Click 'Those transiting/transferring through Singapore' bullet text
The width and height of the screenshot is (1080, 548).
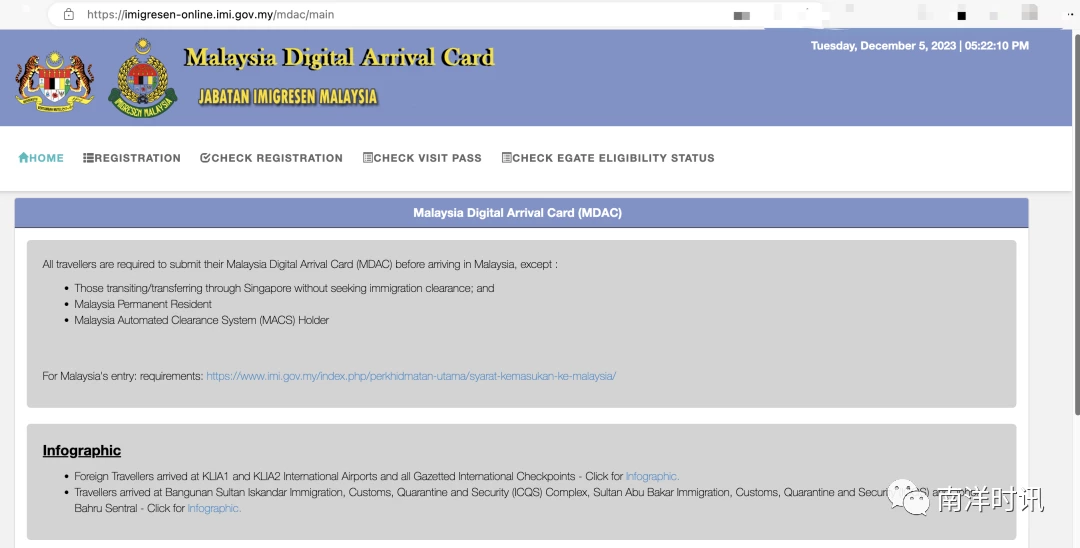pos(284,288)
